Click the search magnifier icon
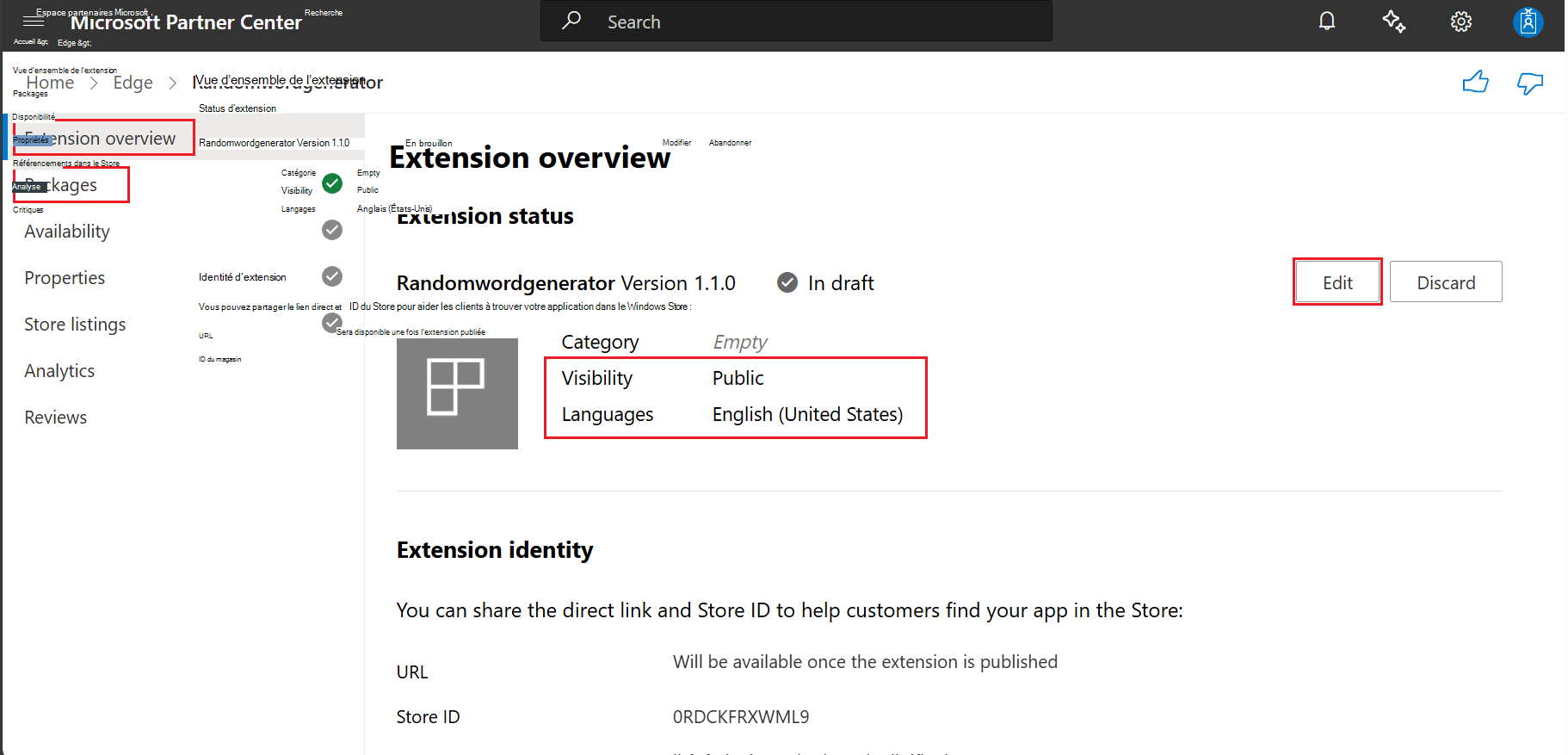 coord(571,21)
